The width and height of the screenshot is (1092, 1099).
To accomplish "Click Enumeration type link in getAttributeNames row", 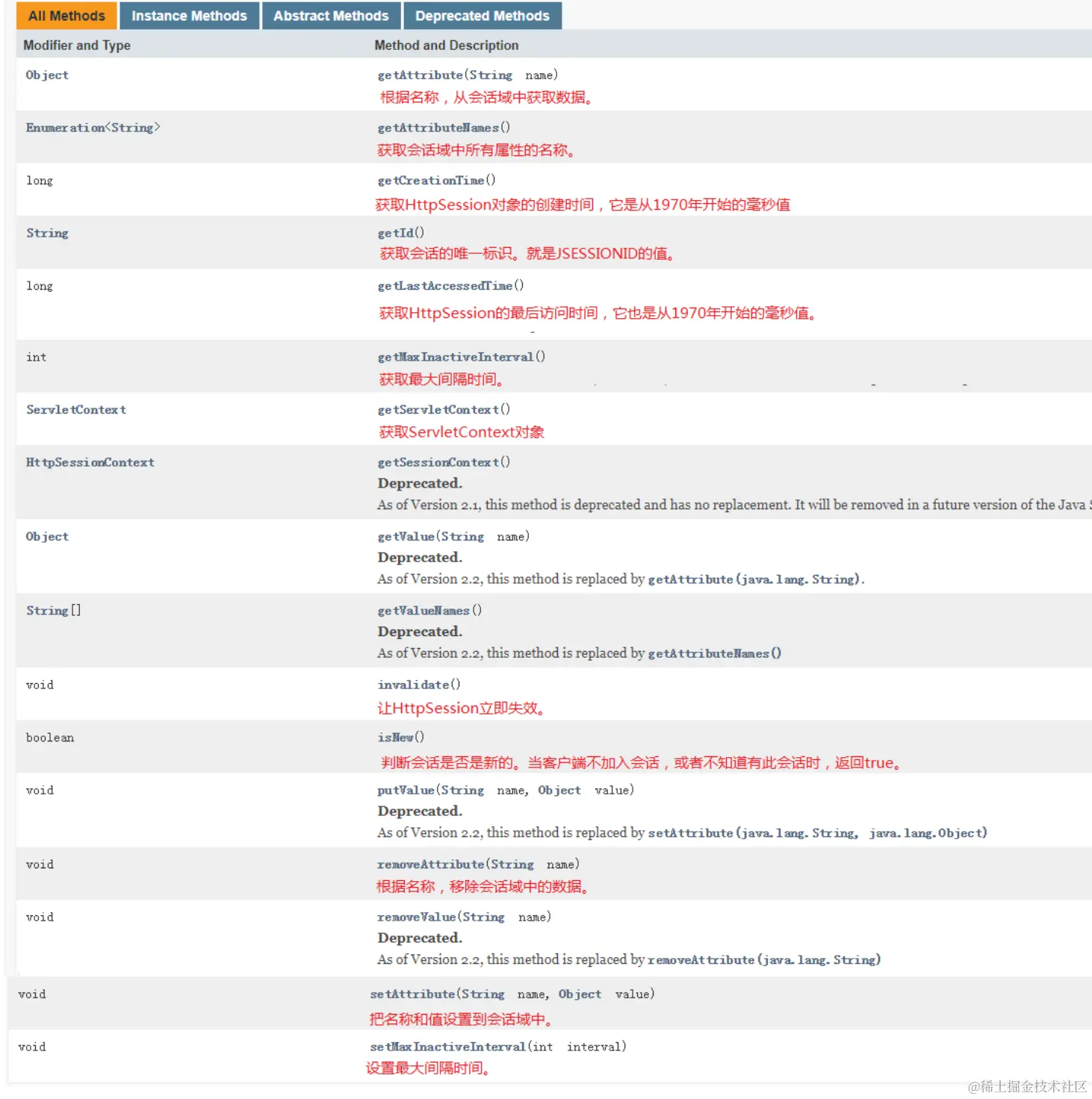I will click(x=66, y=128).
